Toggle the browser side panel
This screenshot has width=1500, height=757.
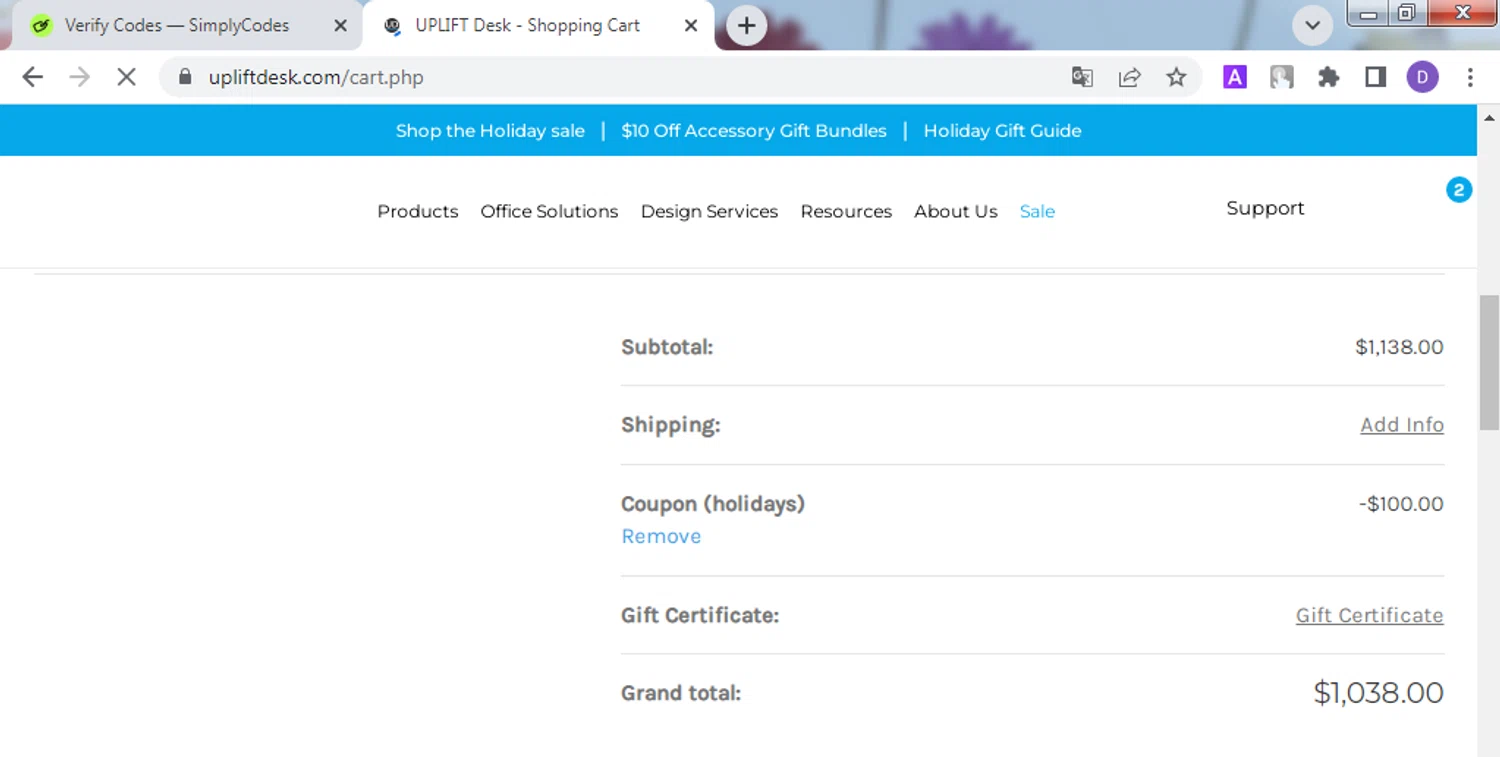[x=1376, y=77]
